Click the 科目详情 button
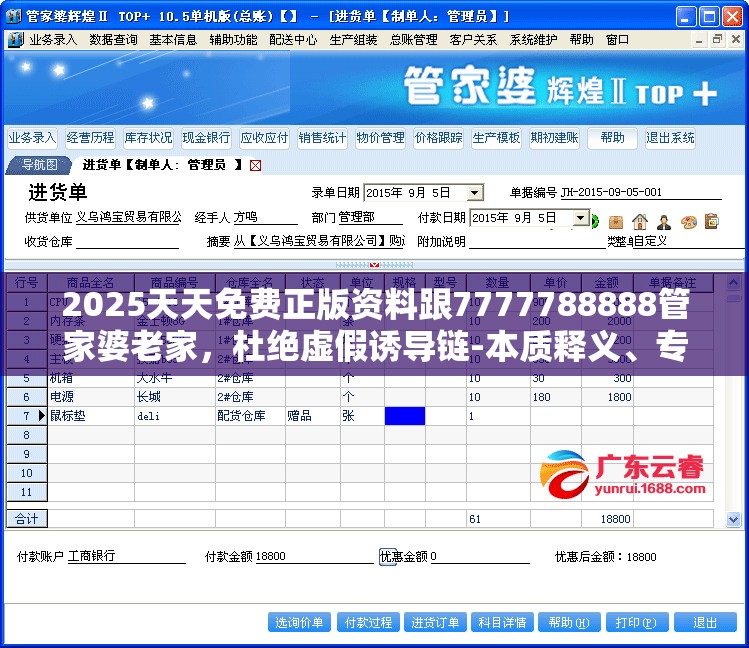 coord(502,622)
